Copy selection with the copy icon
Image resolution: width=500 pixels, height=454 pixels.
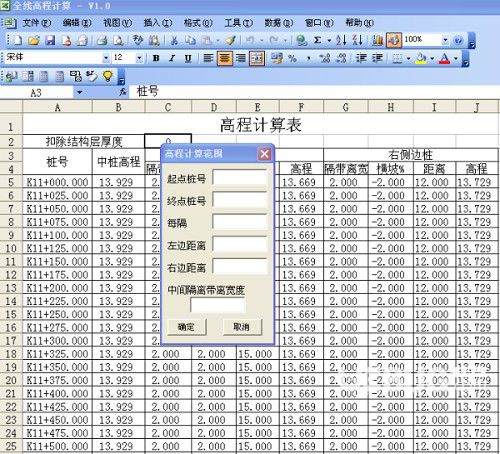point(190,41)
